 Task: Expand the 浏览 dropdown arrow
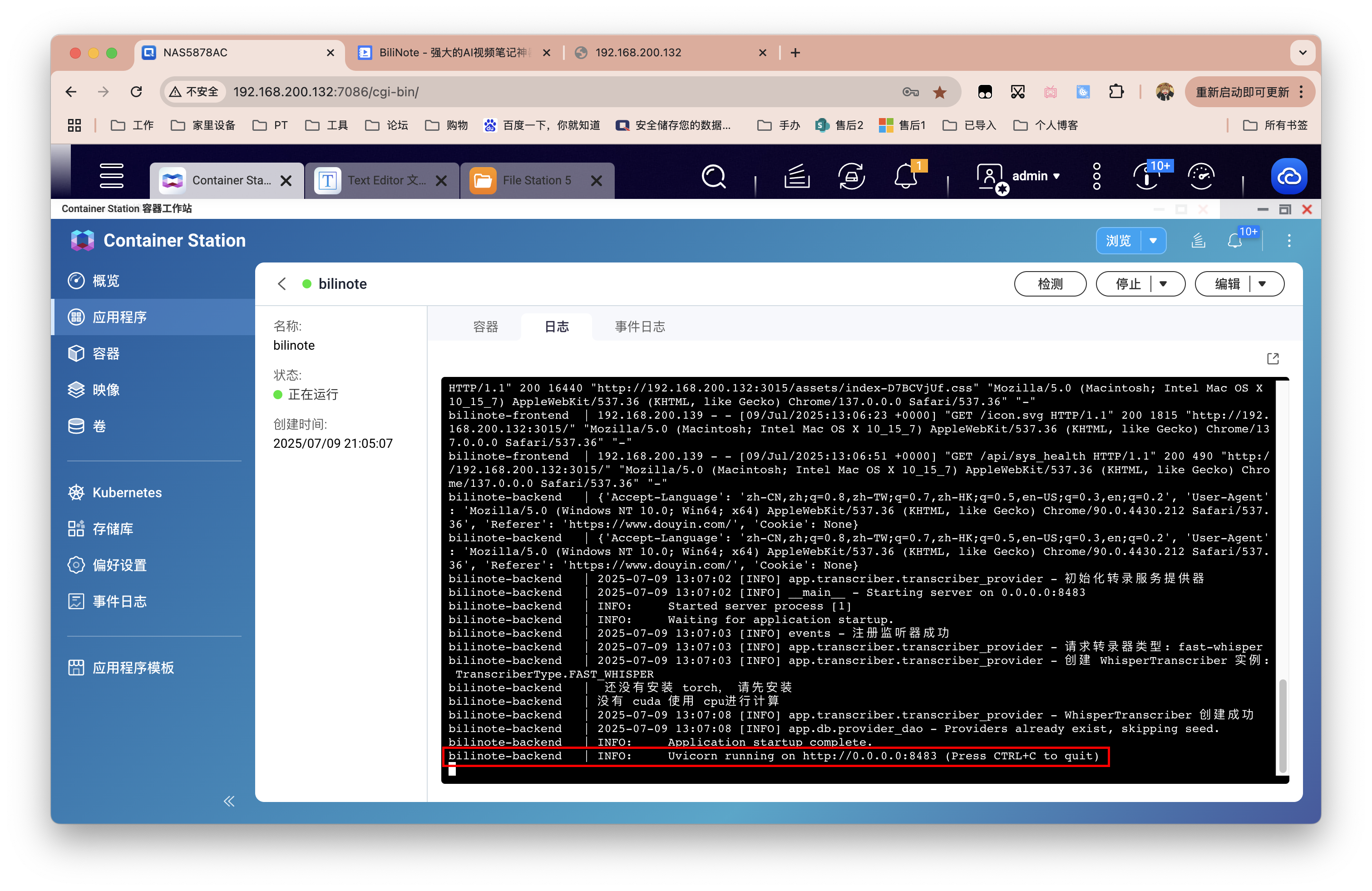point(1153,241)
